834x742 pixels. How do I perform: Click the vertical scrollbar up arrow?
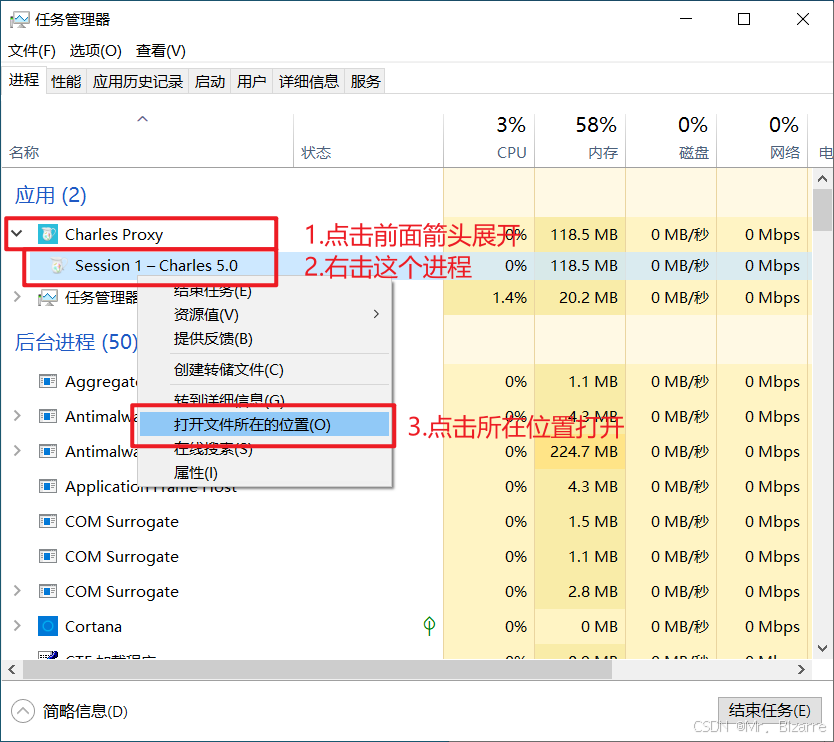[822, 179]
